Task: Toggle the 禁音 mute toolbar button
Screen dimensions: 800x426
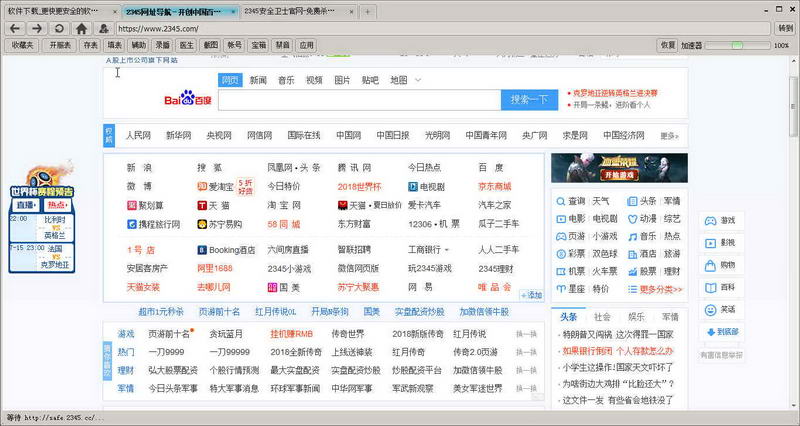Action: coord(283,45)
